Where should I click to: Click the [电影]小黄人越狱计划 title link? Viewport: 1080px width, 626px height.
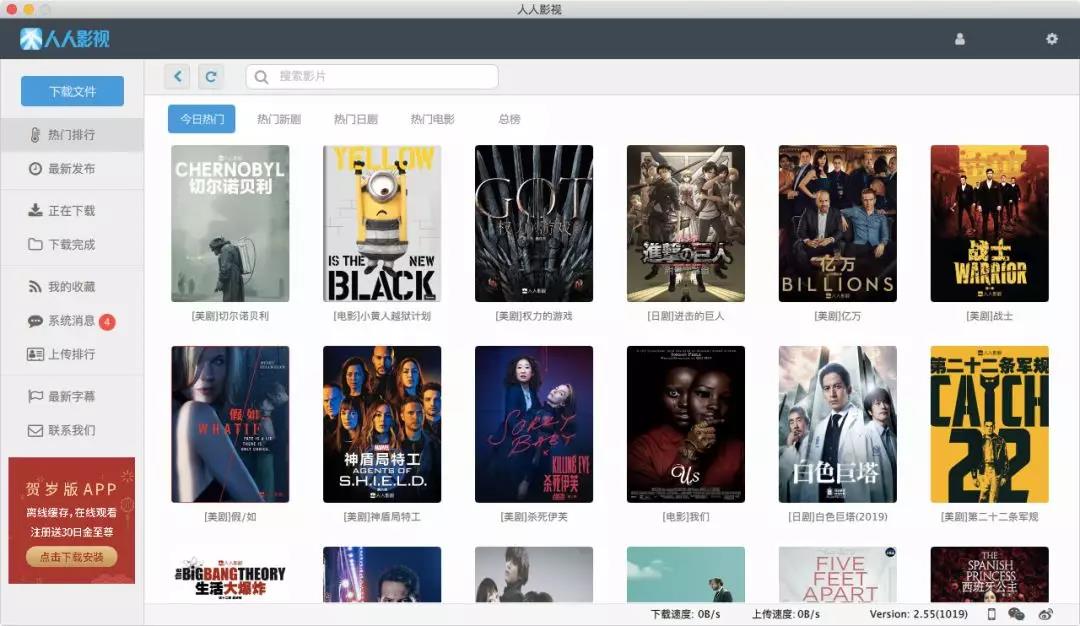pos(382,316)
